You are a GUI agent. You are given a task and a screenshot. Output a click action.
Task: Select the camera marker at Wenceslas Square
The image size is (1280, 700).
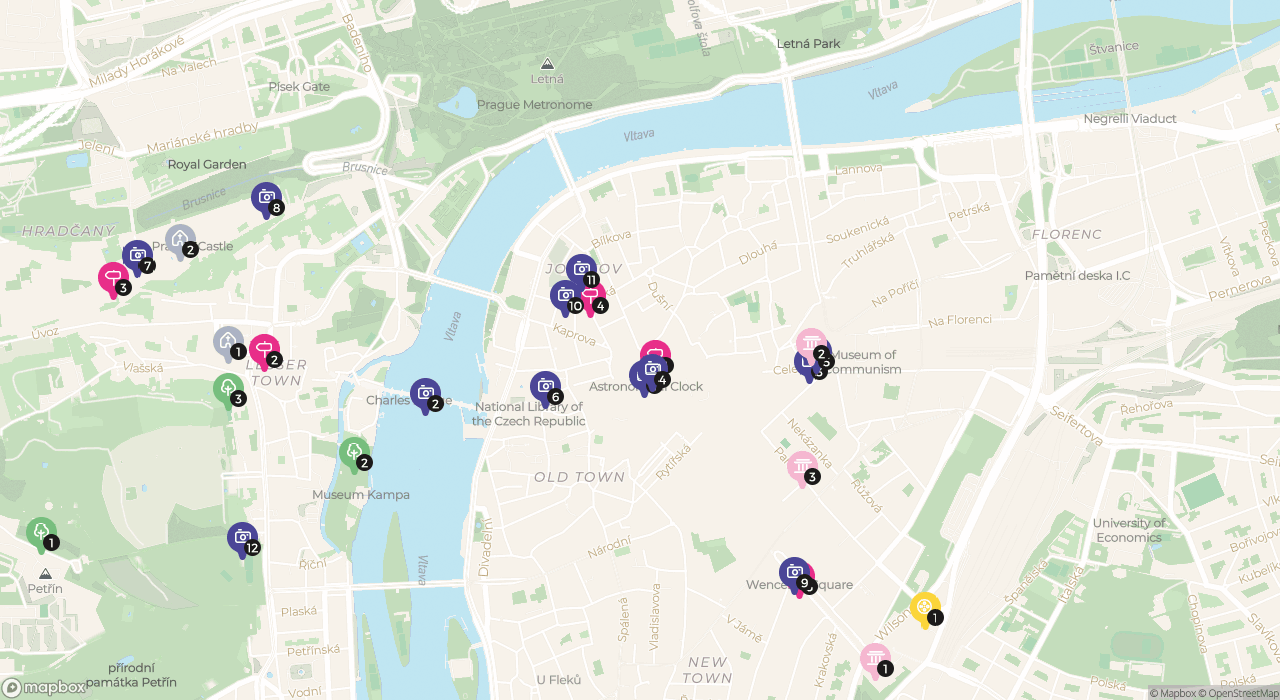(x=794, y=574)
